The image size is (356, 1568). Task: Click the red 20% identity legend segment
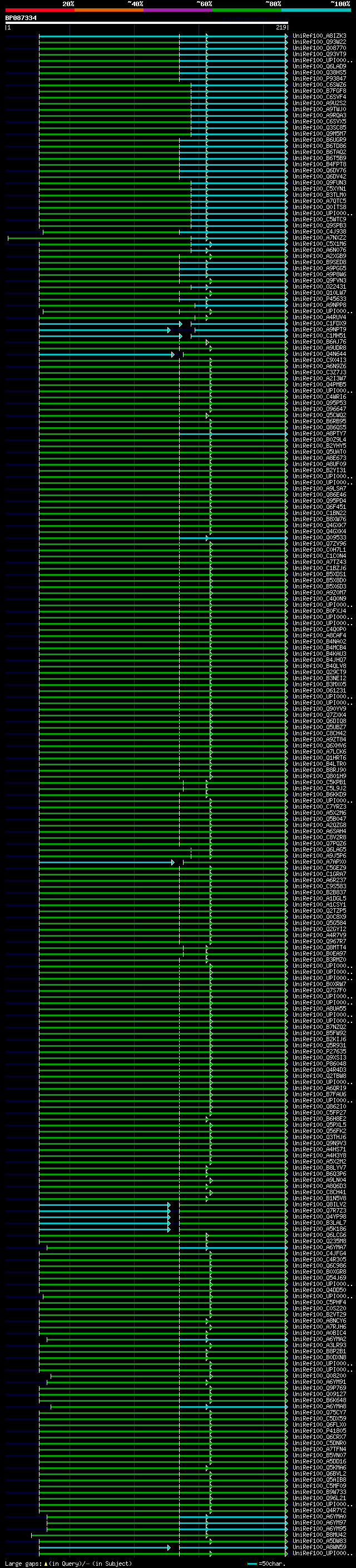(x=39, y=10)
